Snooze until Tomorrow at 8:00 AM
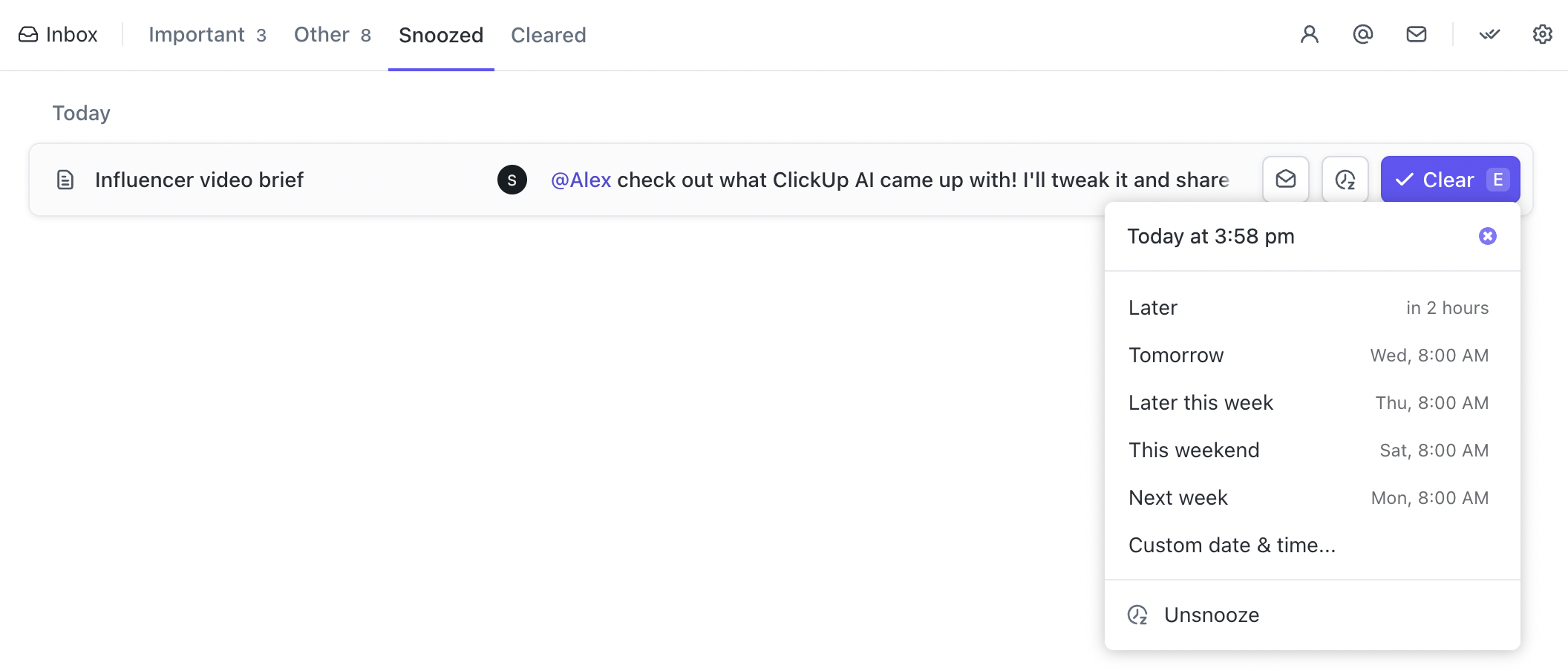 coord(1176,355)
